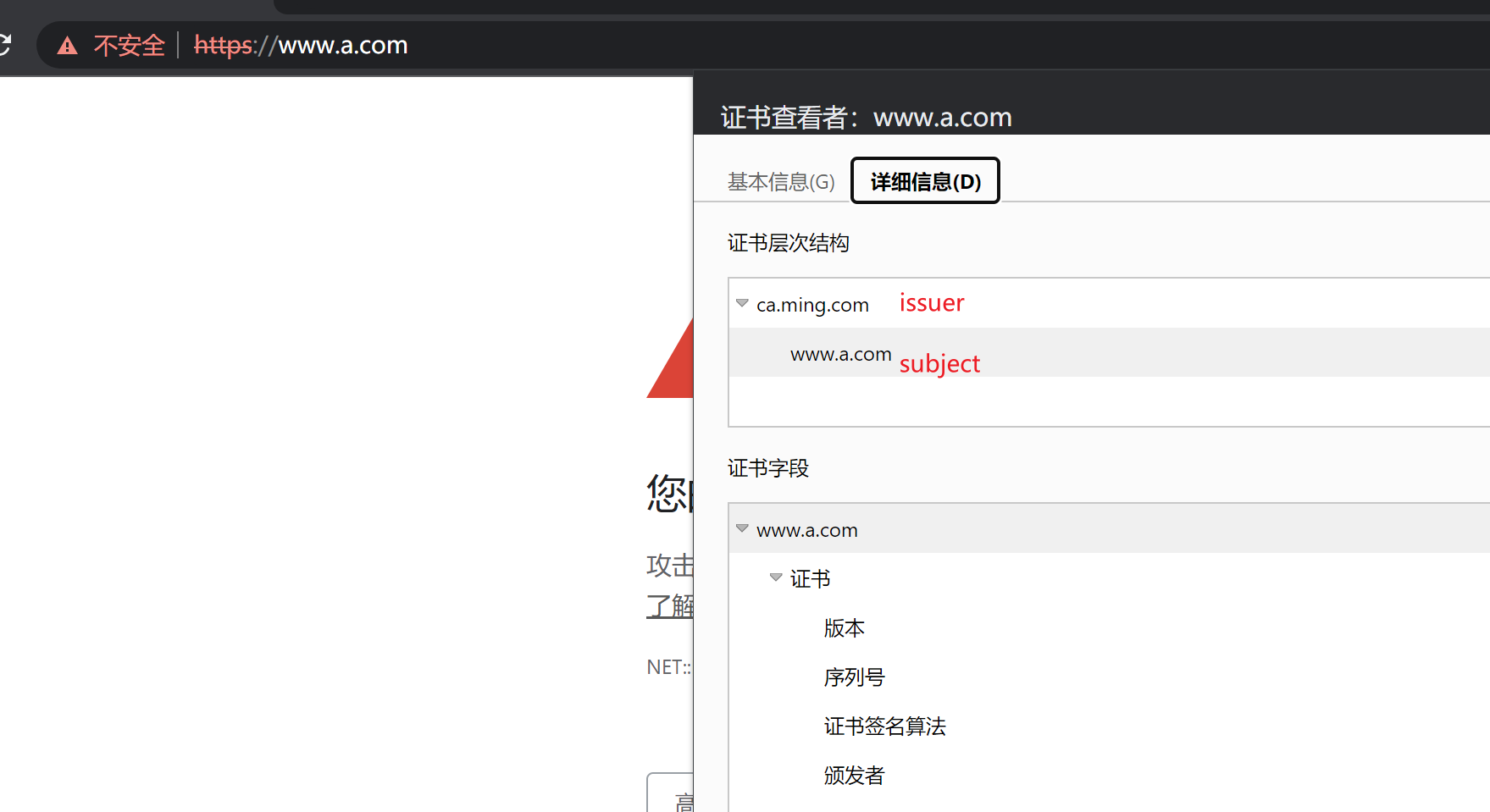This screenshot has width=1490, height=812.
Task: Click the 不安全 security label
Action: click(129, 46)
